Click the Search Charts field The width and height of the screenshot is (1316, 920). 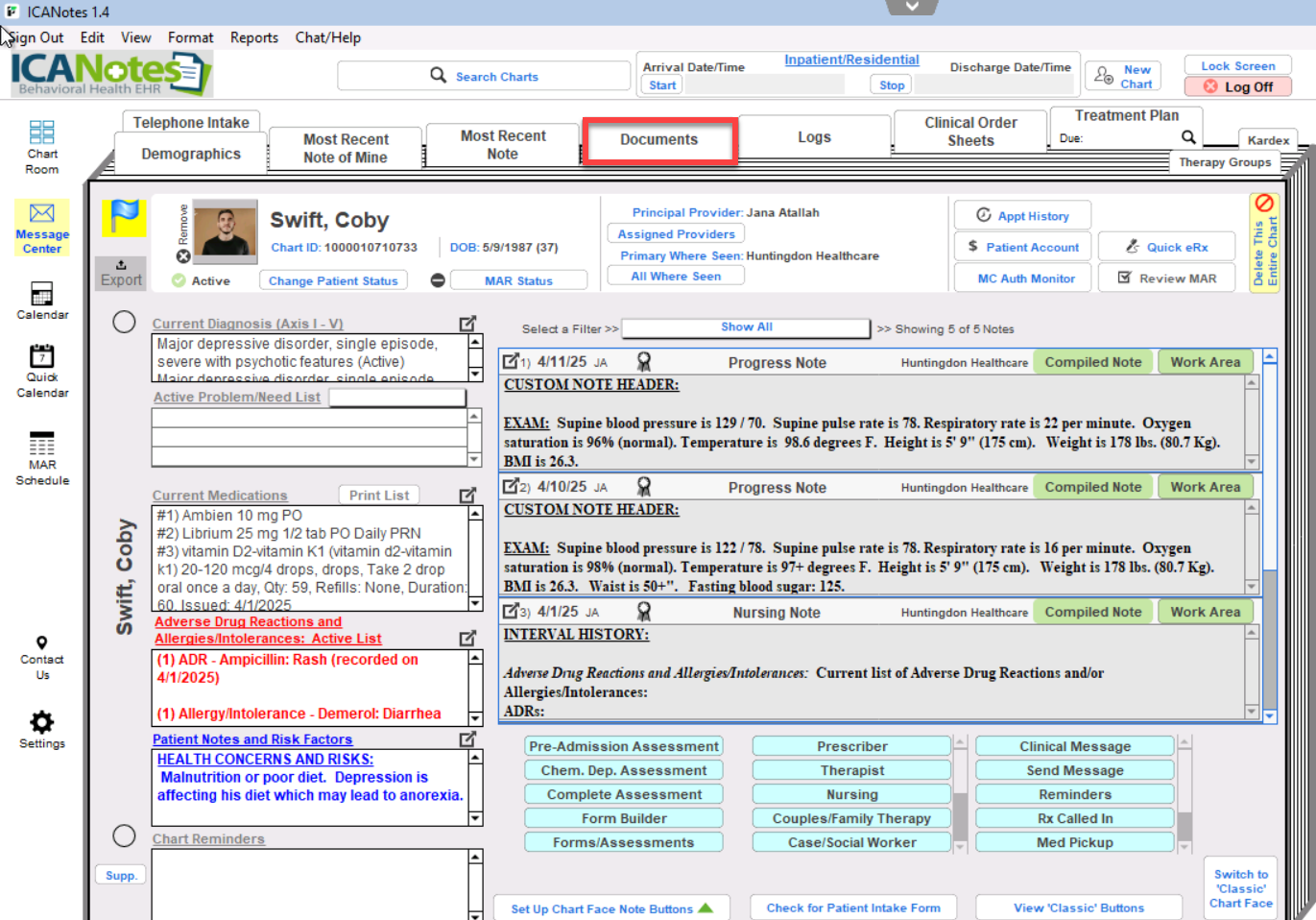pyautogui.click(x=484, y=76)
